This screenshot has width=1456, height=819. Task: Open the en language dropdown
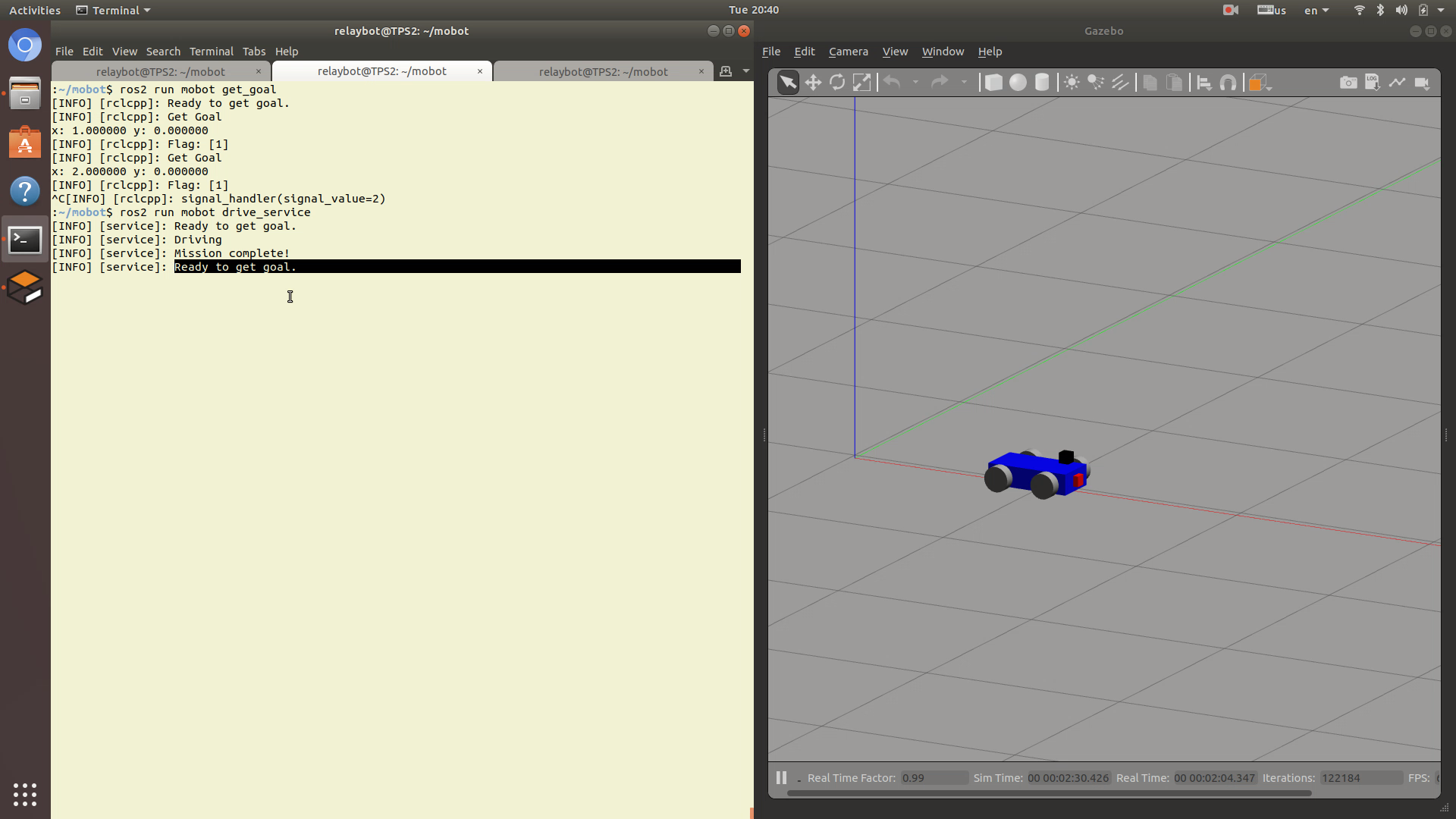[1316, 11]
